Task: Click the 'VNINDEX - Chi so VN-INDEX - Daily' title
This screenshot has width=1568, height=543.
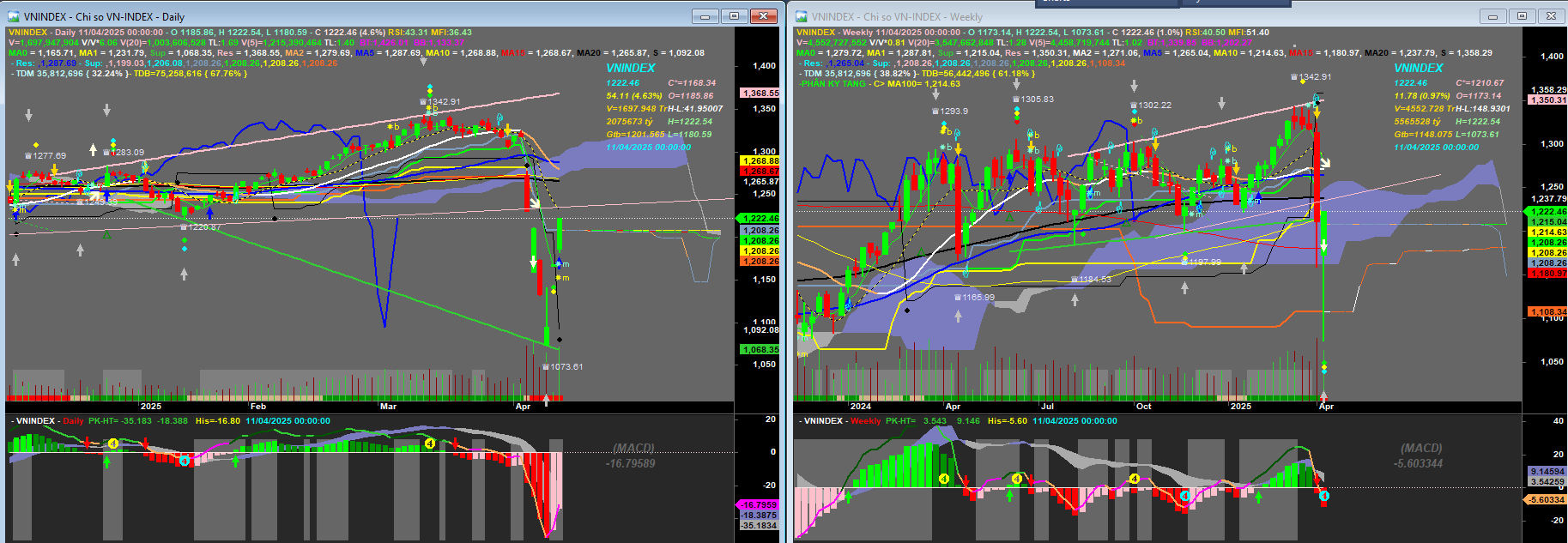Action: [x=104, y=17]
